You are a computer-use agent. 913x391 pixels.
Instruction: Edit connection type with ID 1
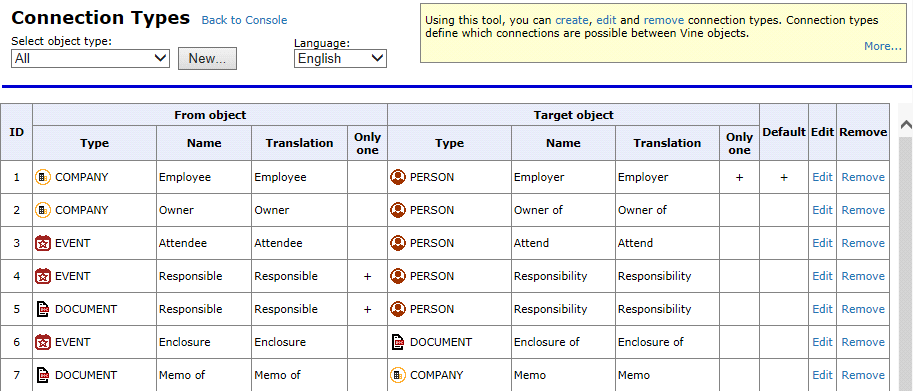(x=822, y=177)
